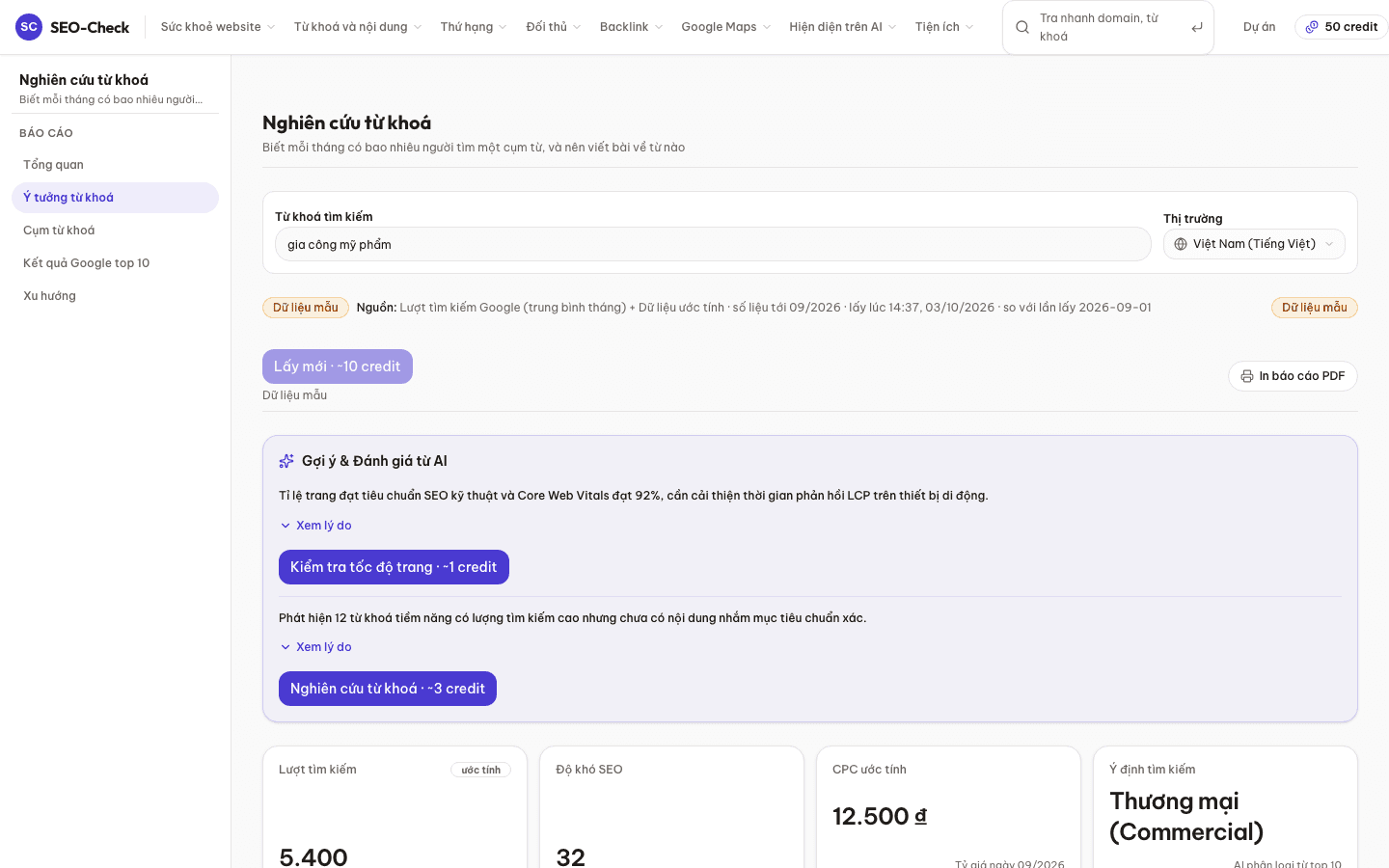Viewport: 1389px width, 868px height.
Task: Focus the Tra nhanh domain search box
Action: pyautogui.click(x=1108, y=27)
